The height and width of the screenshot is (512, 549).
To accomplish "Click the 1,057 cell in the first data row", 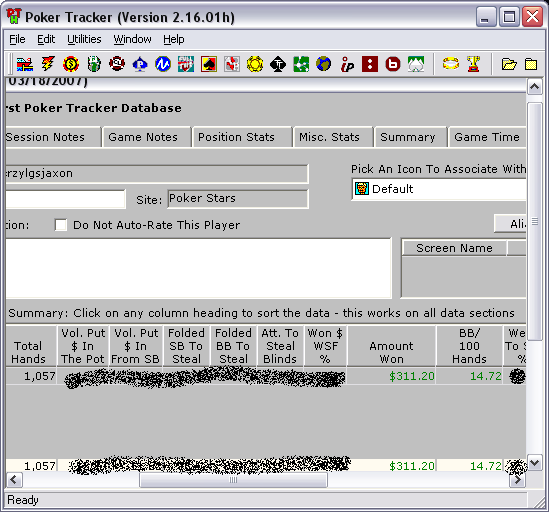I will coord(31,376).
